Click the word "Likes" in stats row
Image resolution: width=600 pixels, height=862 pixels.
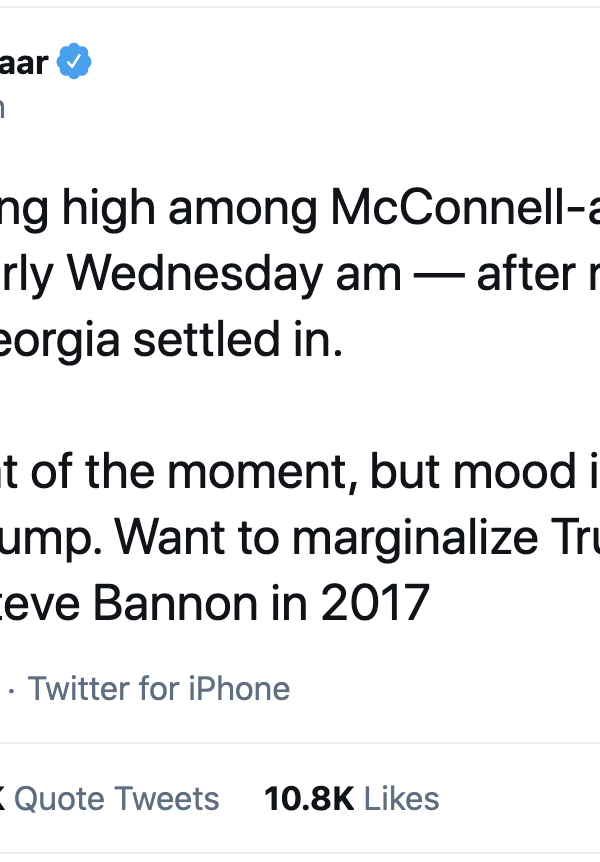401,798
